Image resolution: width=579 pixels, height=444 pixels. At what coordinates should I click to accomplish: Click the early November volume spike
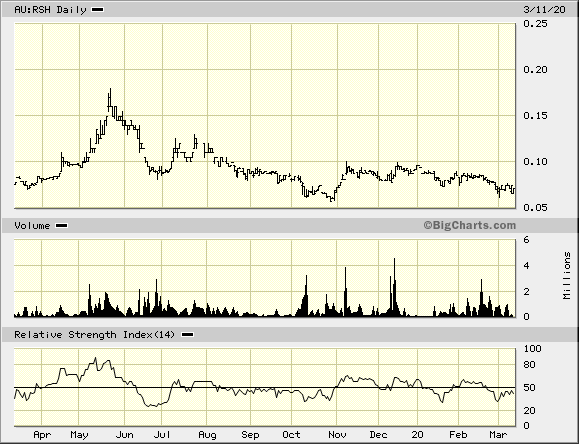coord(346,291)
